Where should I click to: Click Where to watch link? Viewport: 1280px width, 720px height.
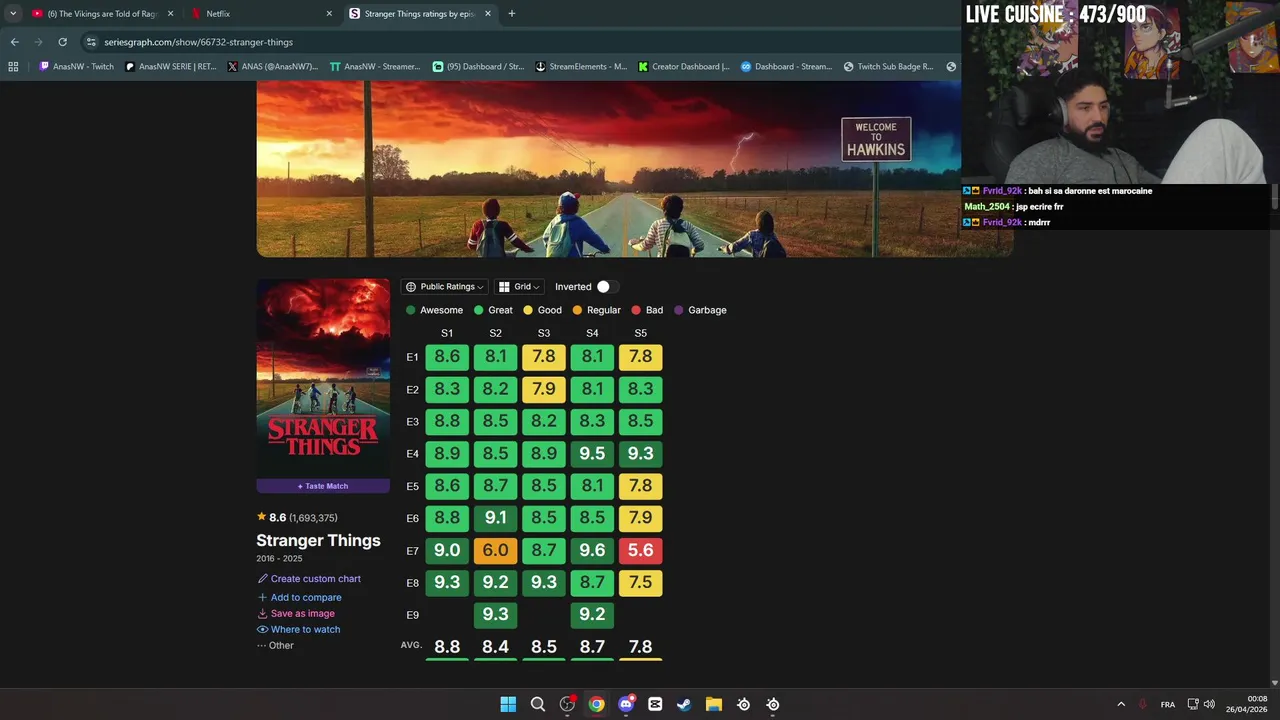tap(299, 629)
